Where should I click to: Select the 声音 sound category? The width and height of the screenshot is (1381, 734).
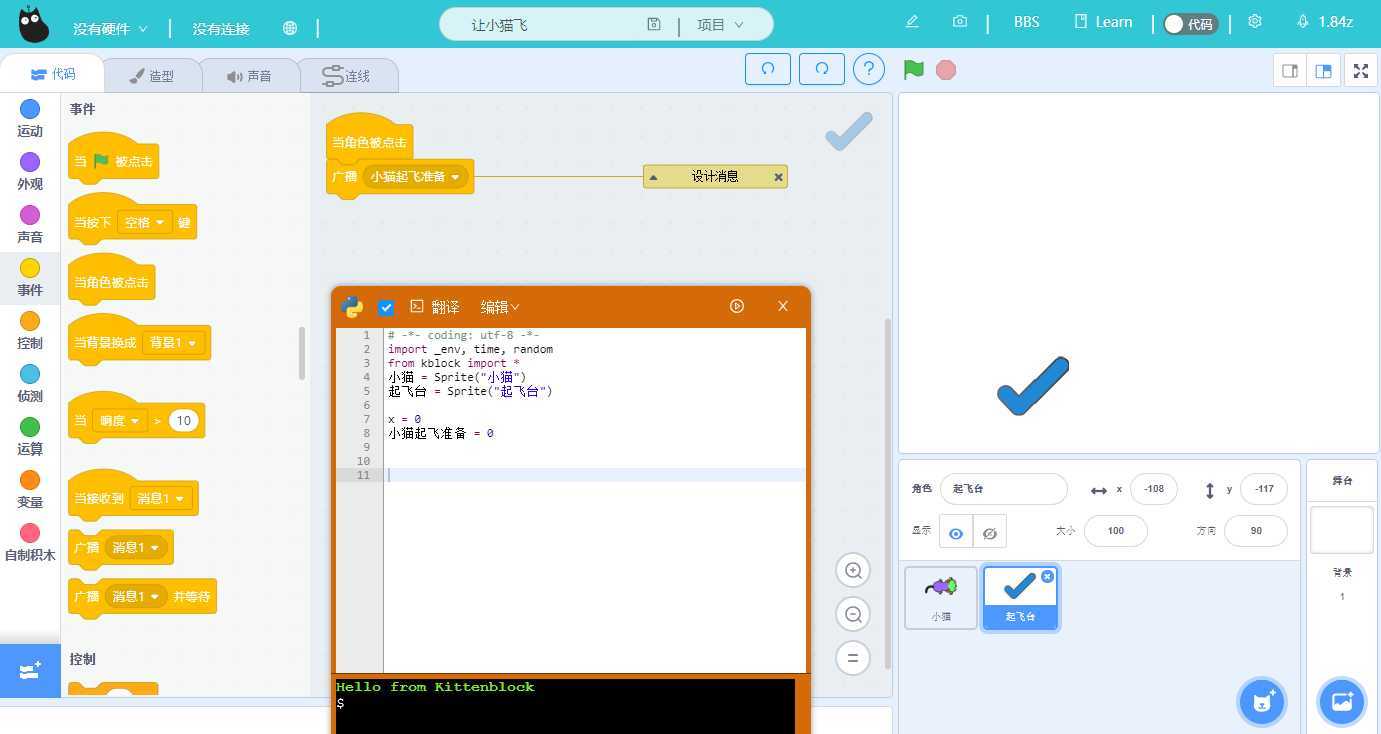(x=30, y=224)
